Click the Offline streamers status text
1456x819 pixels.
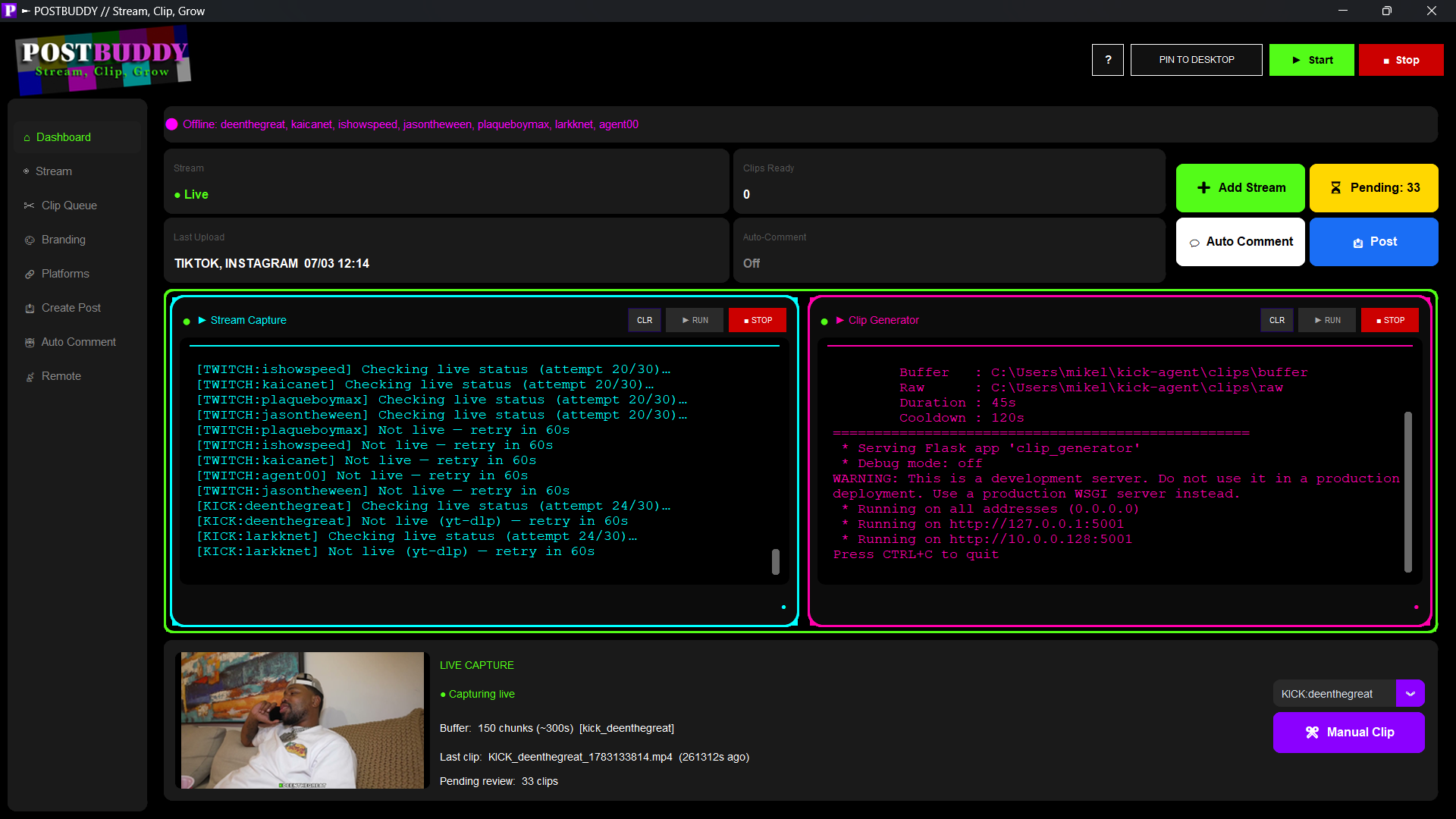pos(410,124)
